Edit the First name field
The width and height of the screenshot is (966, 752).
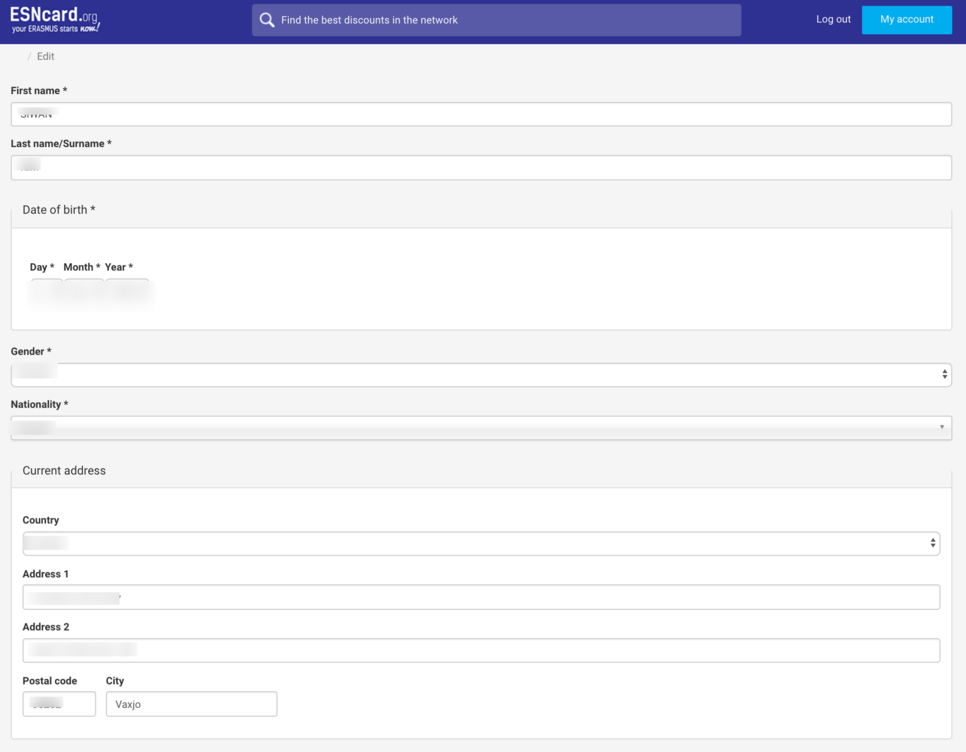[x=481, y=115]
